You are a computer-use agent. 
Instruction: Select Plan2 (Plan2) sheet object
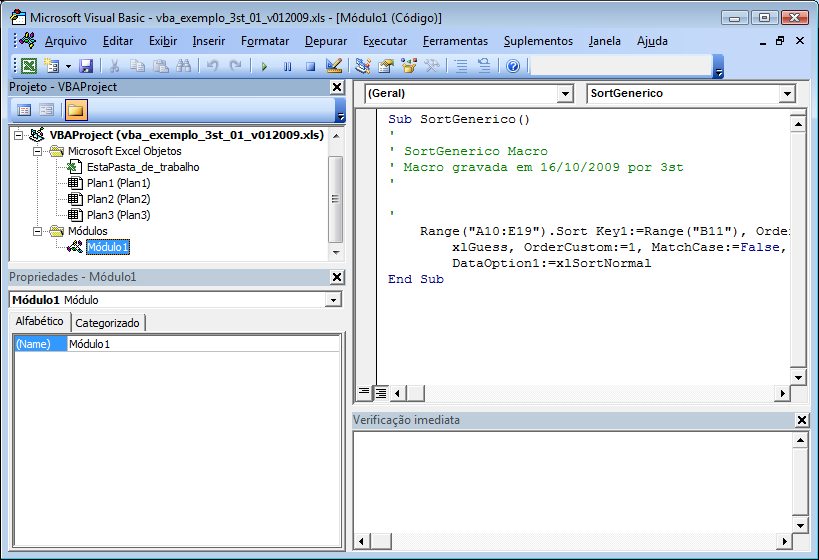pyautogui.click(x=119, y=199)
